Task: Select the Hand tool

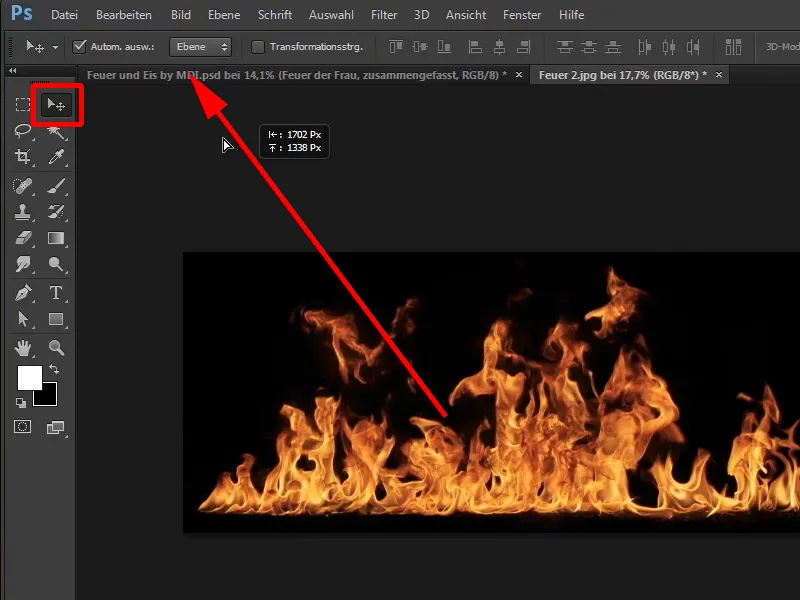Action: click(x=25, y=347)
